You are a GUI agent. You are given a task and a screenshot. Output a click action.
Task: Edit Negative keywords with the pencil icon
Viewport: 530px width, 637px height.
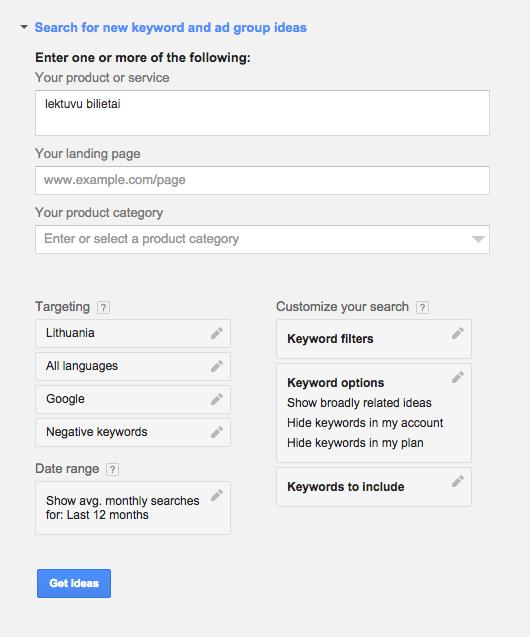coord(217,432)
